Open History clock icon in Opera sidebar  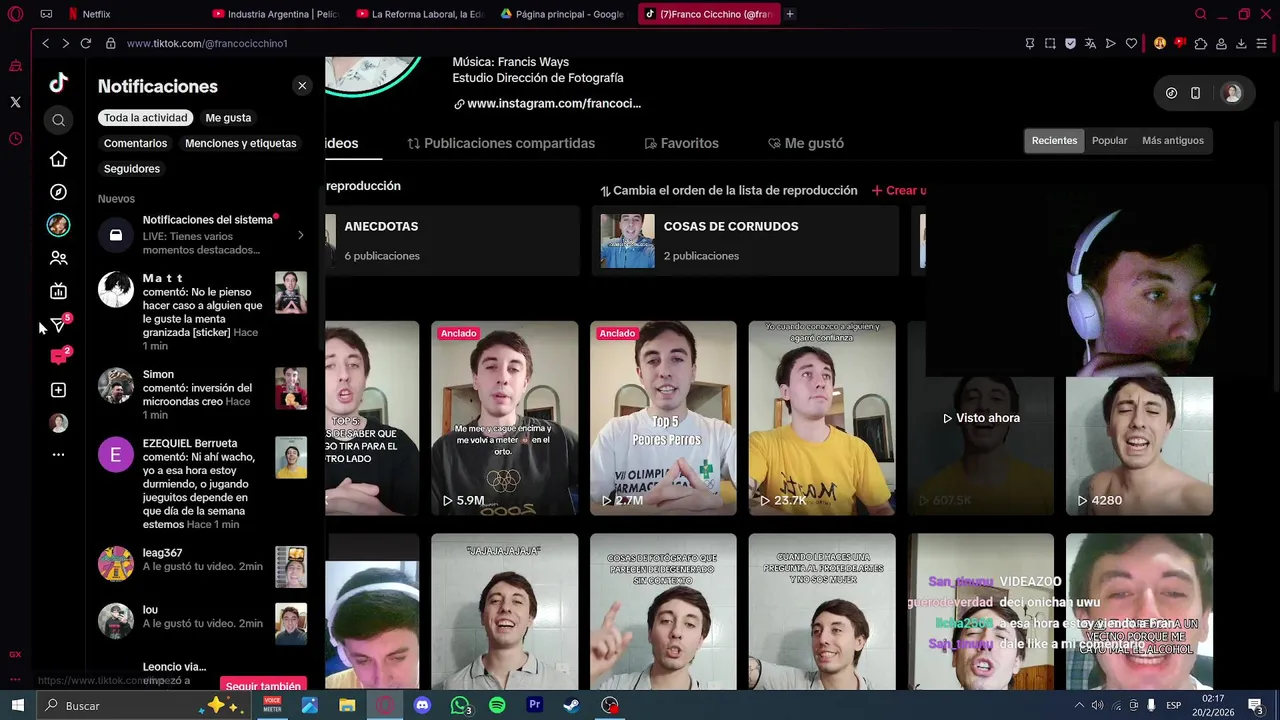tap(15, 139)
